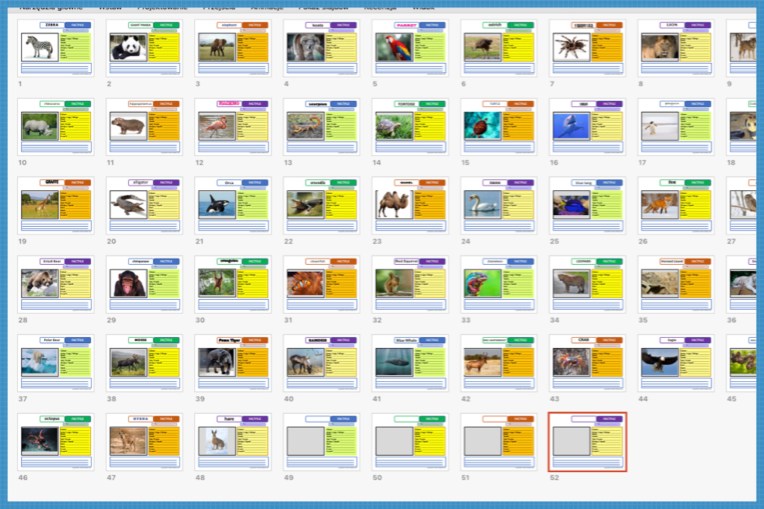Pick slide 29 showing the chimpanzee
This screenshot has width=764, height=509.
click(x=144, y=284)
